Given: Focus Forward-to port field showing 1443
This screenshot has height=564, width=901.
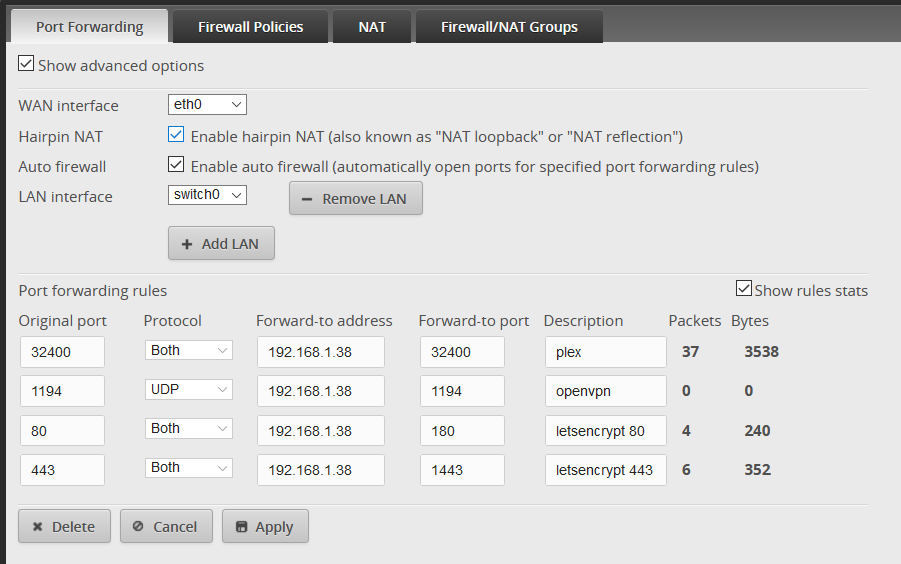Looking at the screenshot, I should tap(462, 470).
